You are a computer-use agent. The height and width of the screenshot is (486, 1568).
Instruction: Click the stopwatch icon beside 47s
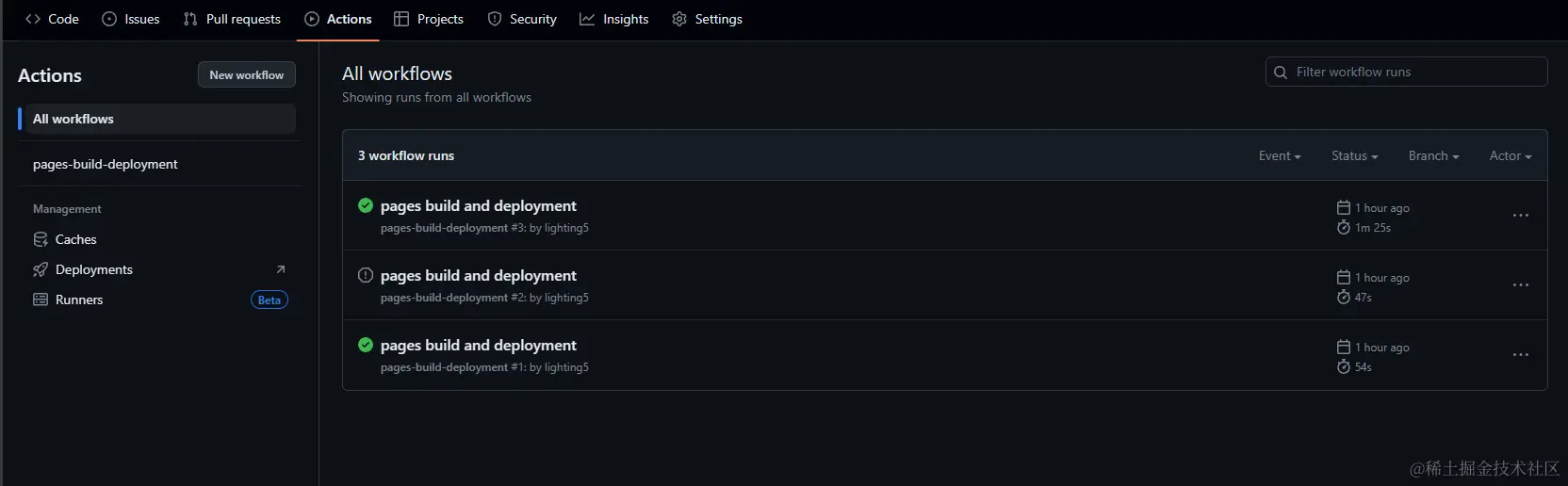pos(1344,297)
